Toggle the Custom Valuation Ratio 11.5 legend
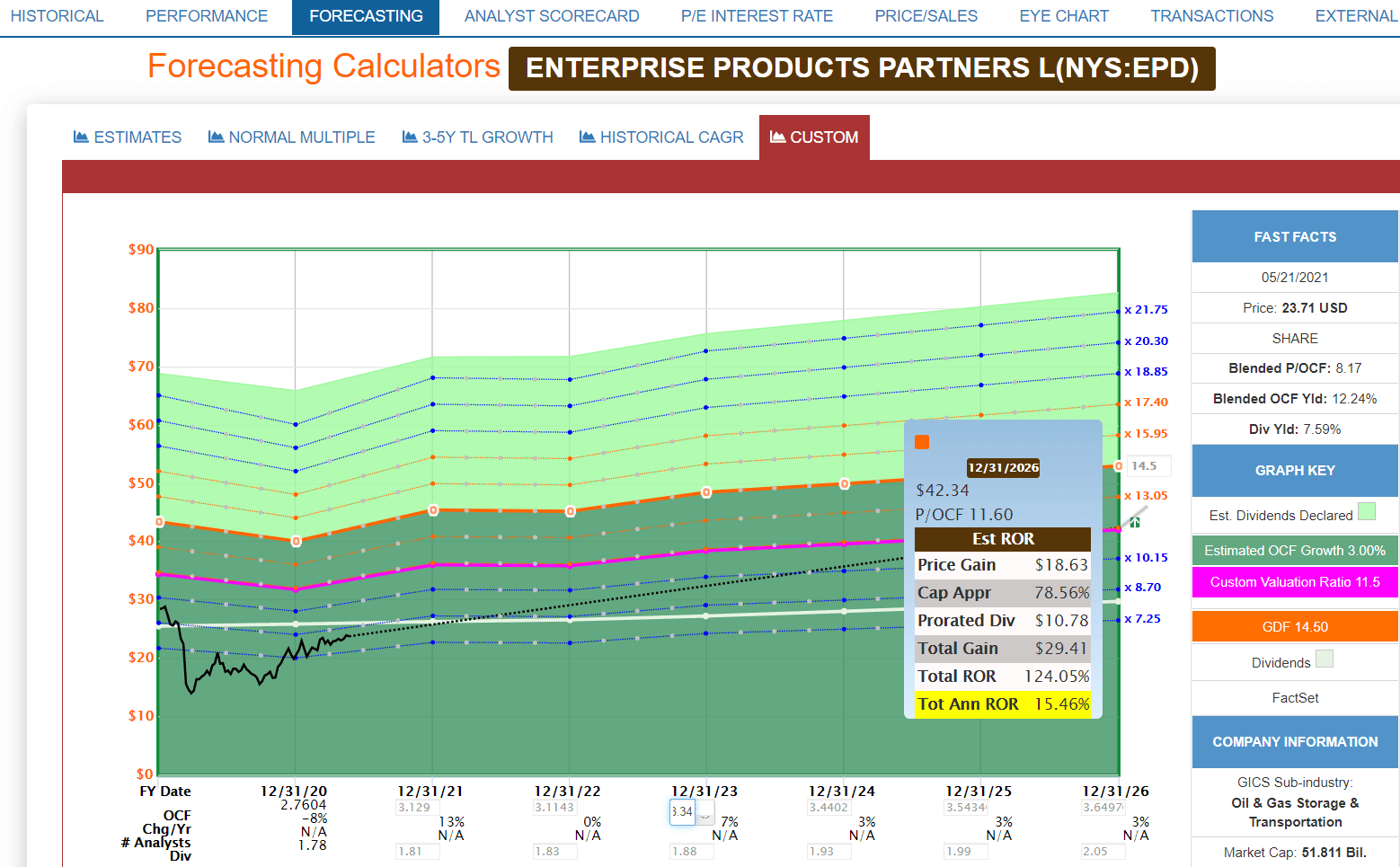This screenshot has height=867, width=1400. click(1294, 582)
